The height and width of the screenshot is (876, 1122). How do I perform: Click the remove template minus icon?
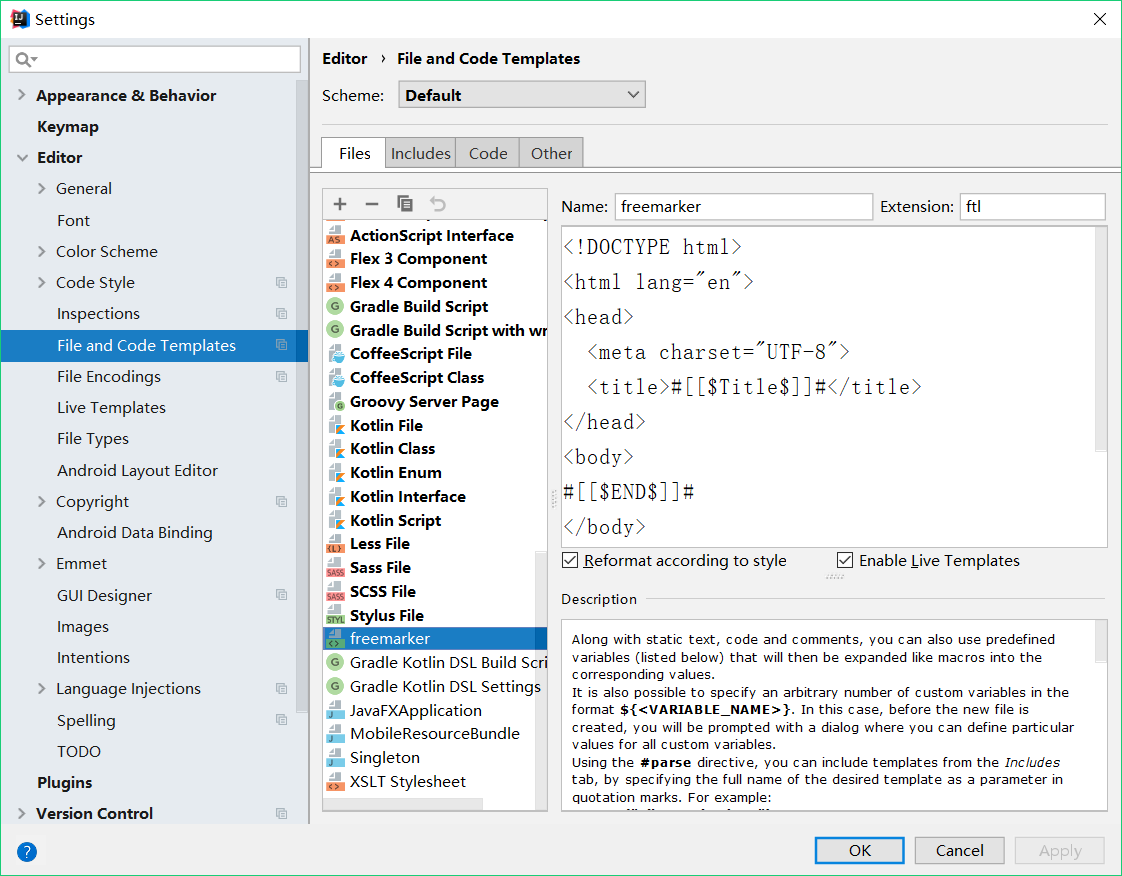tap(371, 204)
